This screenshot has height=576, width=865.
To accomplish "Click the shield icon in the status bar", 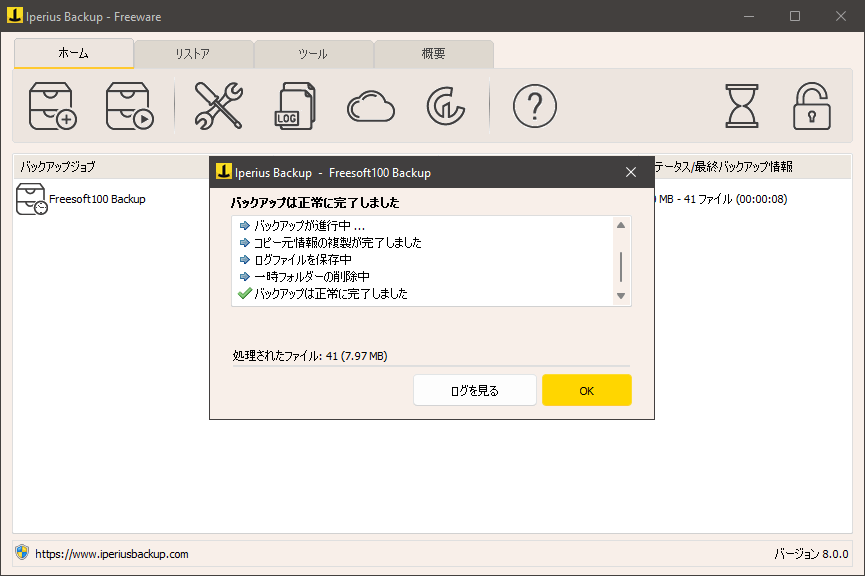I will (22, 553).
